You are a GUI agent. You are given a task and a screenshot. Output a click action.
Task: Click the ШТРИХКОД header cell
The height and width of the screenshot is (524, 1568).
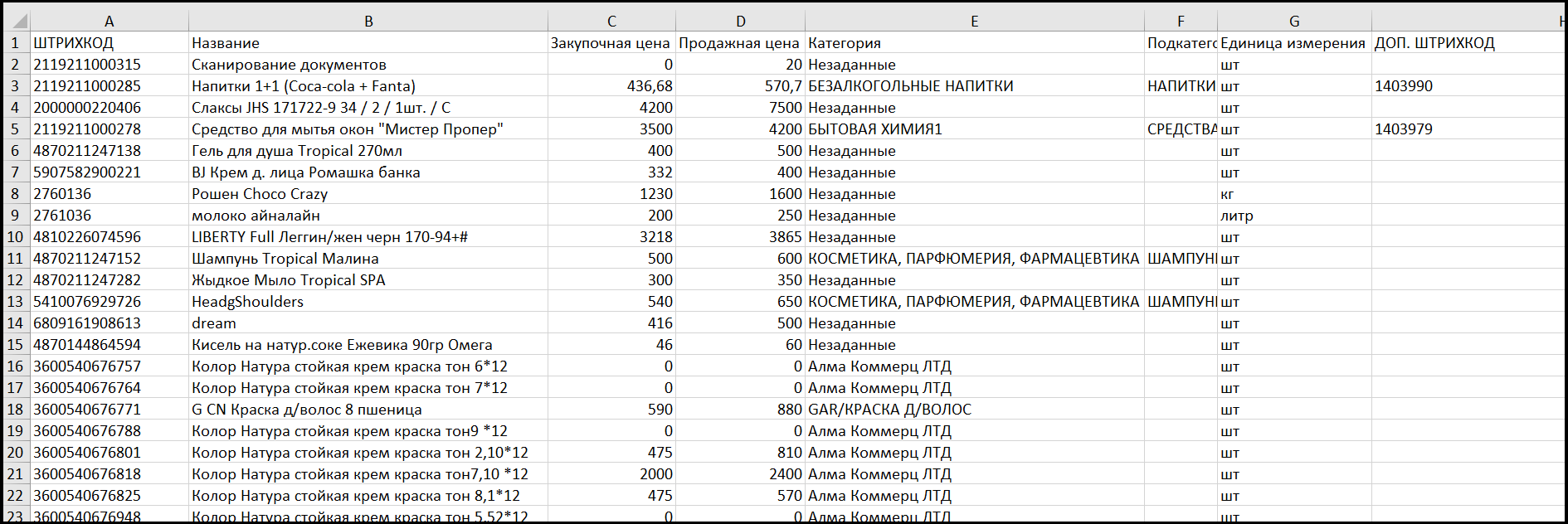point(110,42)
